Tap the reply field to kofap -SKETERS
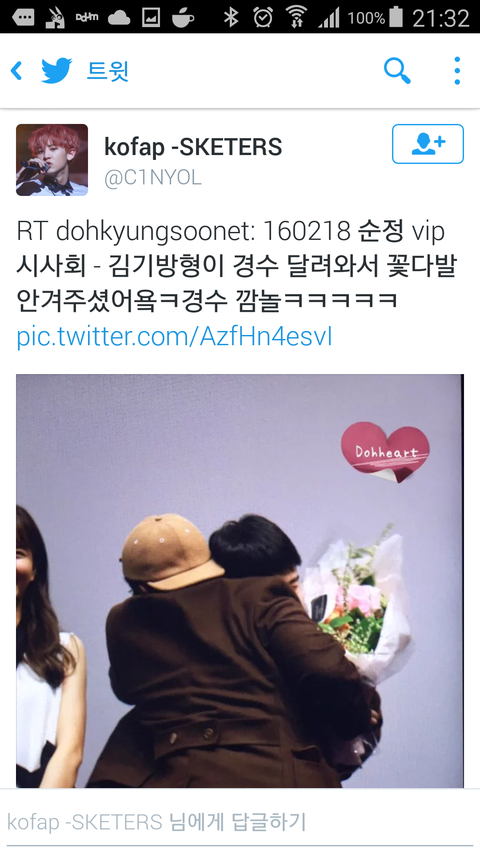This screenshot has width=480, height=853. point(240,821)
